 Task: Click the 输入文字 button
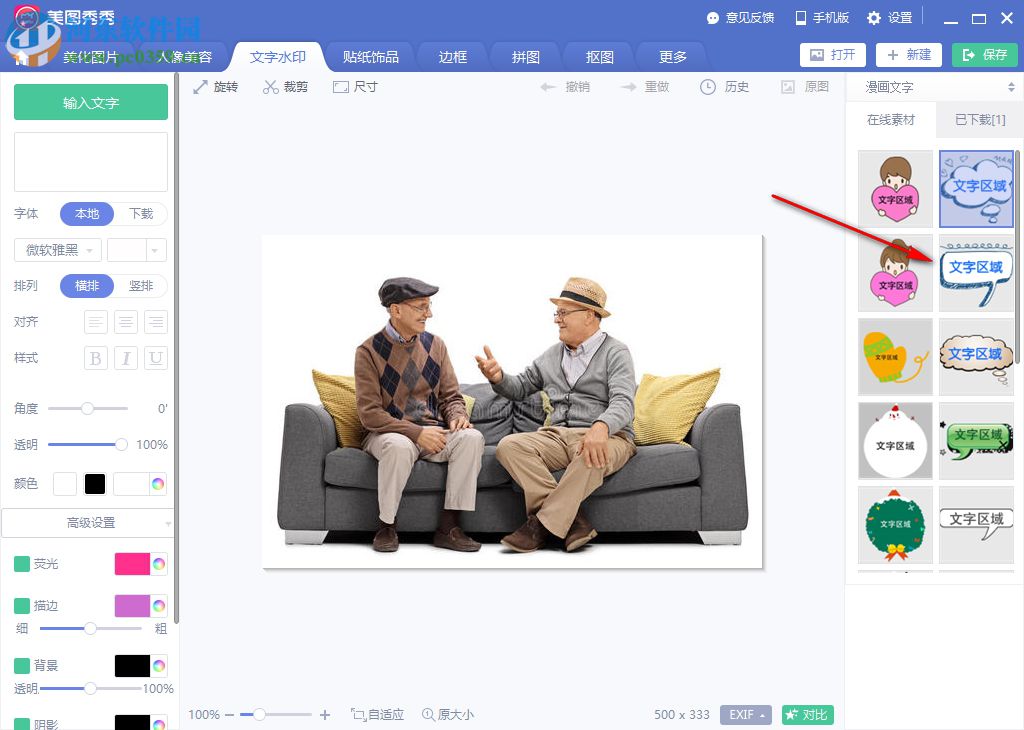(x=90, y=102)
